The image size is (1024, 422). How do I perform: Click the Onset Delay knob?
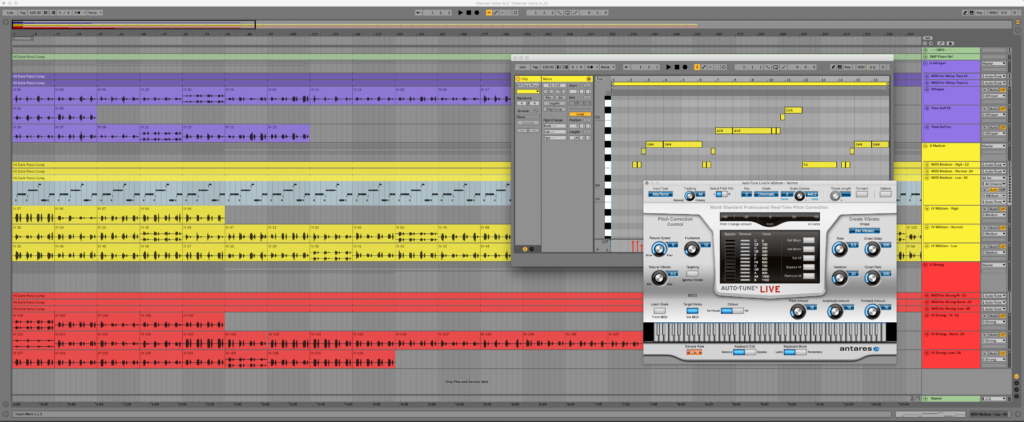871,249
